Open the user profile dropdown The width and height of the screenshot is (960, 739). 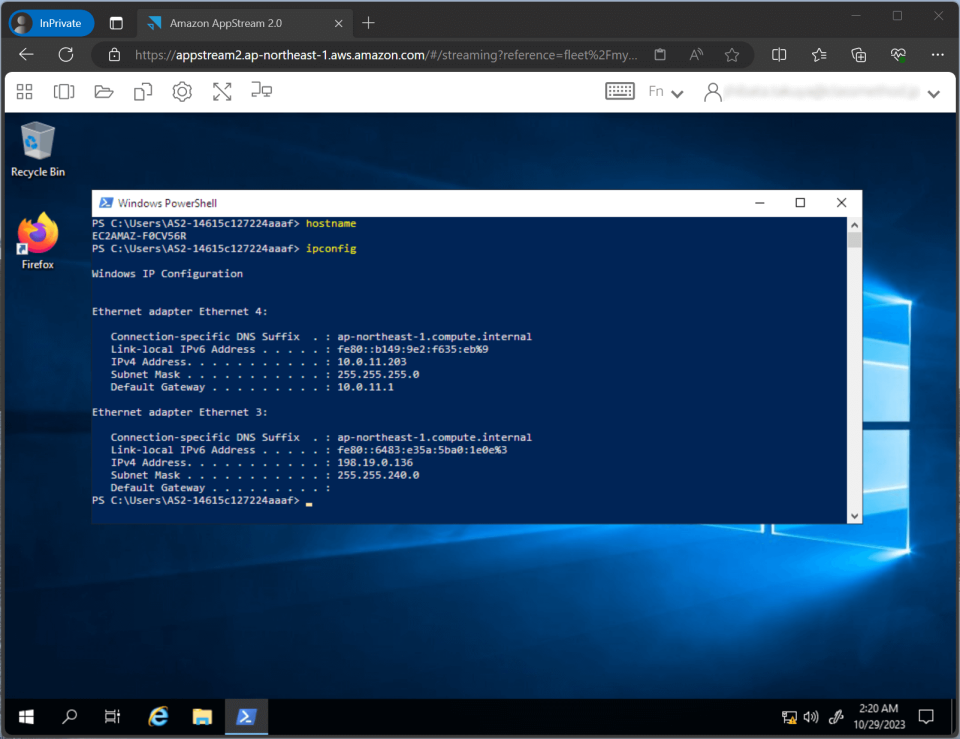click(x=712, y=91)
